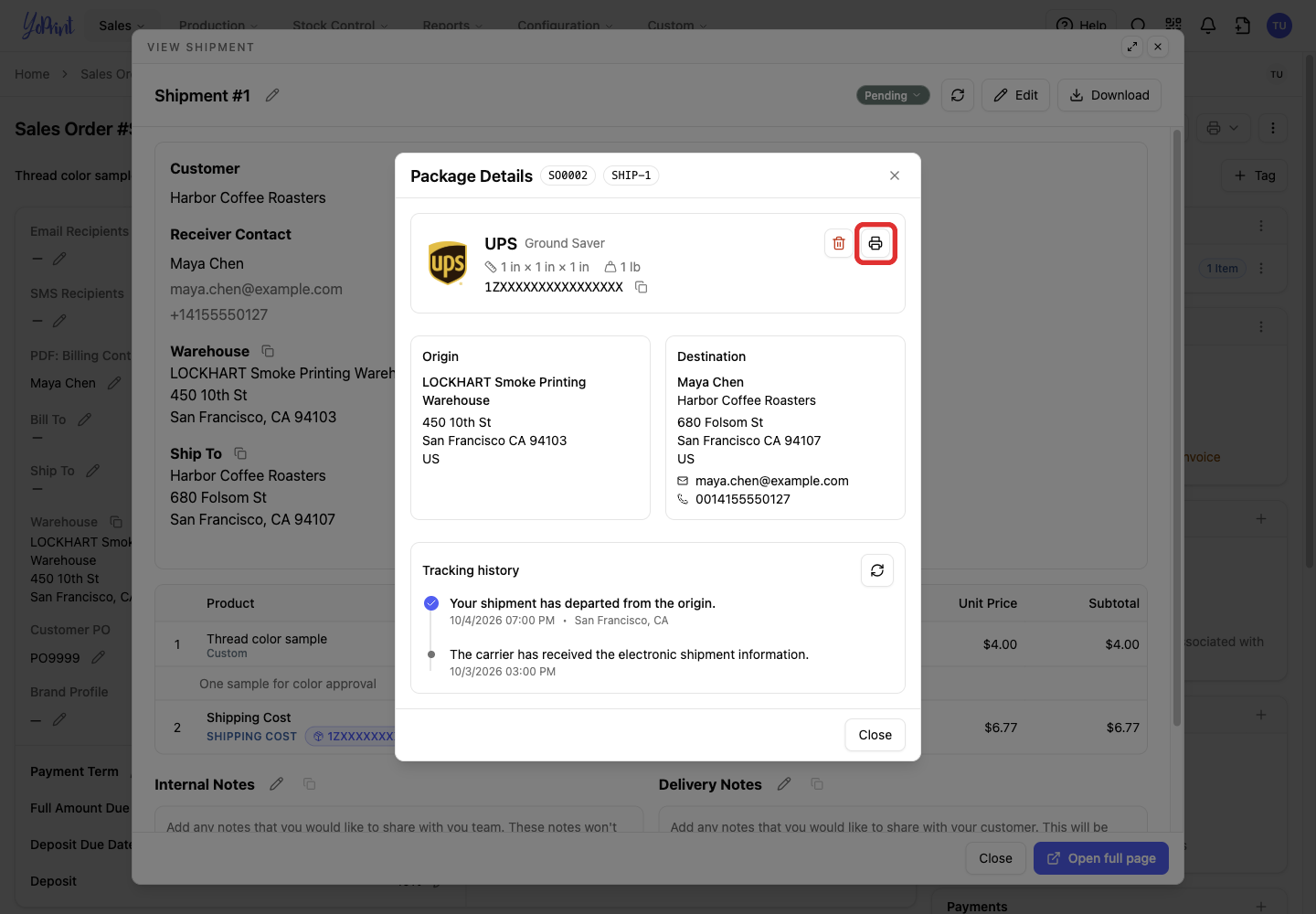Click the Help button
Image resolution: width=1316 pixels, height=914 pixels.
coord(1081,26)
